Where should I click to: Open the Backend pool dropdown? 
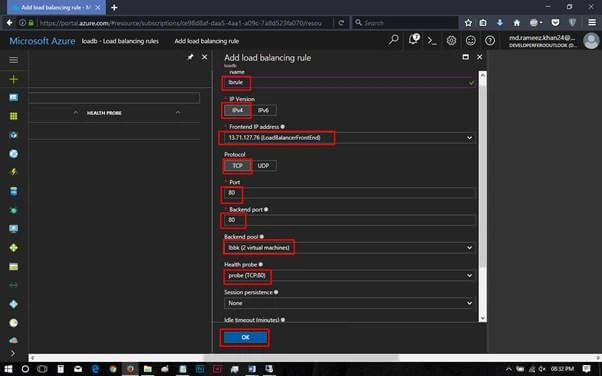click(349, 248)
